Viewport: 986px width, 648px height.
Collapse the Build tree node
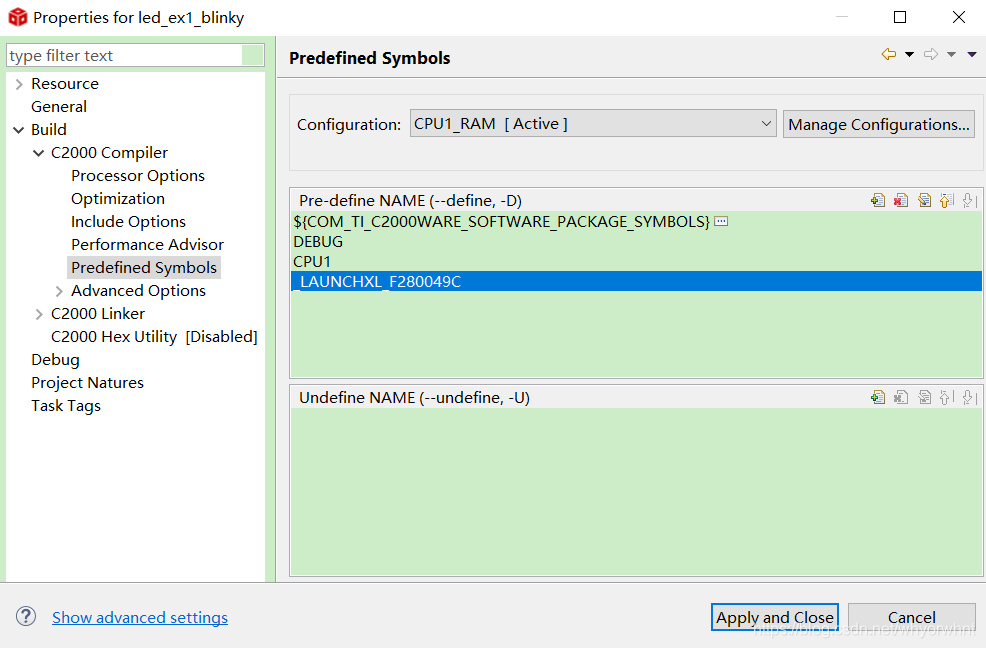pyautogui.click(x=18, y=130)
